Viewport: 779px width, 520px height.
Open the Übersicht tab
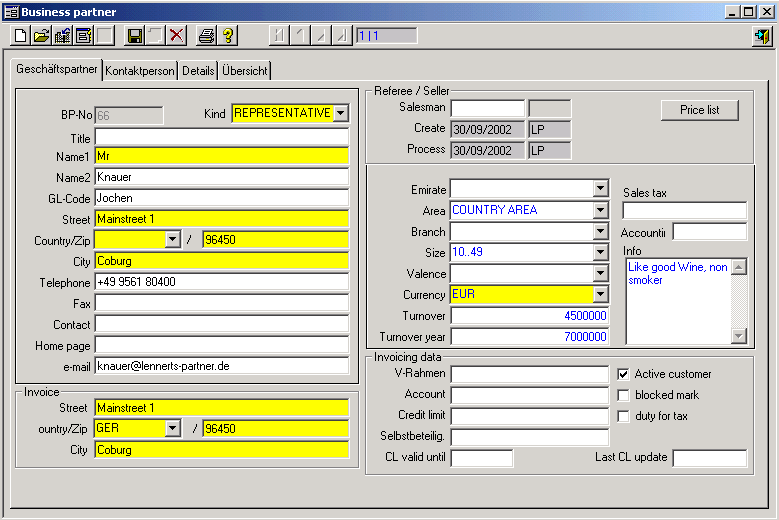click(x=245, y=71)
